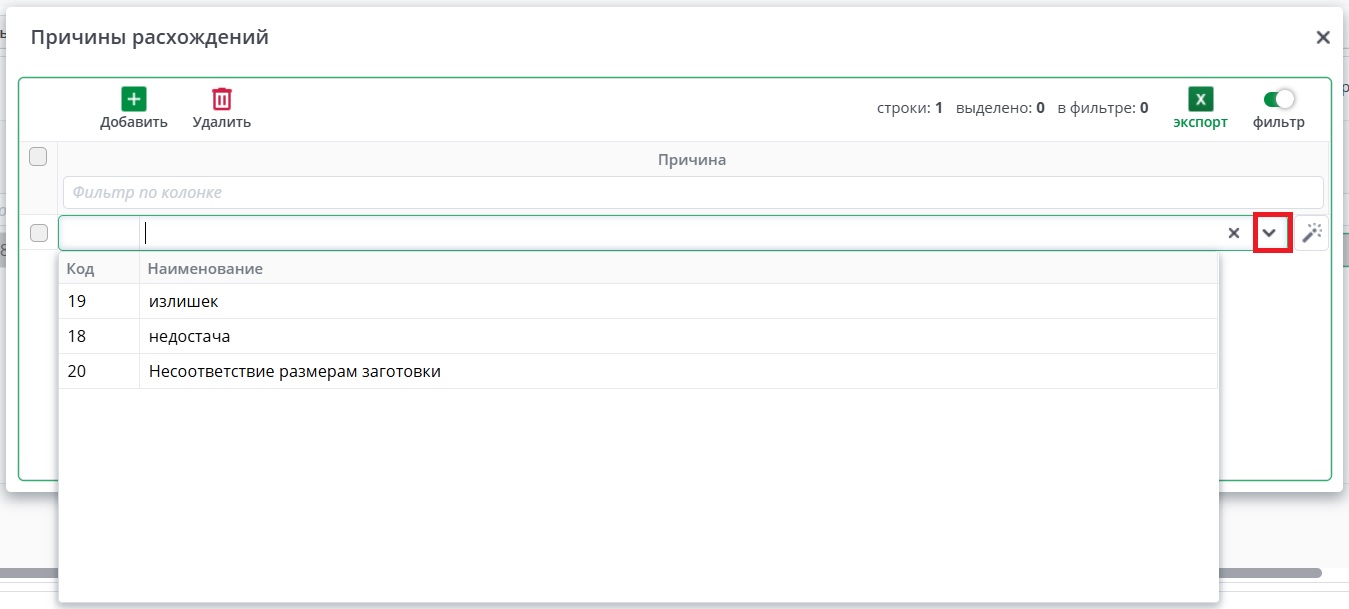Click the red trash Delete icon
The width and height of the screenshot is (1349, 609).
click(221, 99)
